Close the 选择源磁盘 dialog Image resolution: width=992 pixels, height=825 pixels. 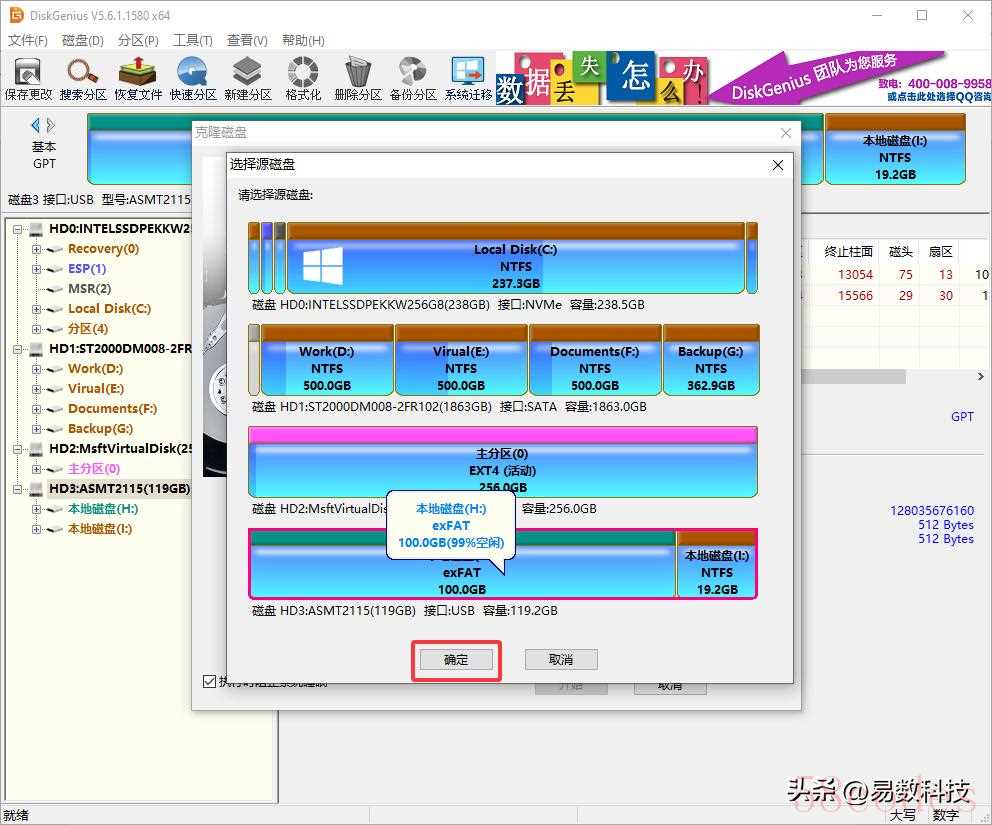pos(778,165)
